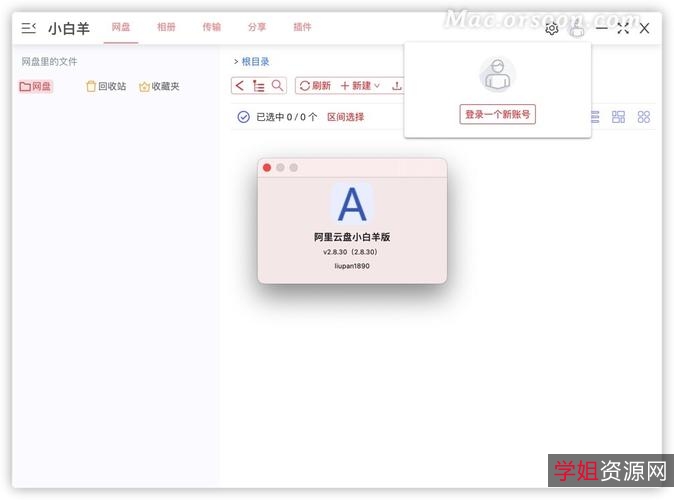The width and height of the screenshot is (674, 500).
Task: Click the upload icon in toolbar
Action: pyautogui.click(x=397, y=86)
